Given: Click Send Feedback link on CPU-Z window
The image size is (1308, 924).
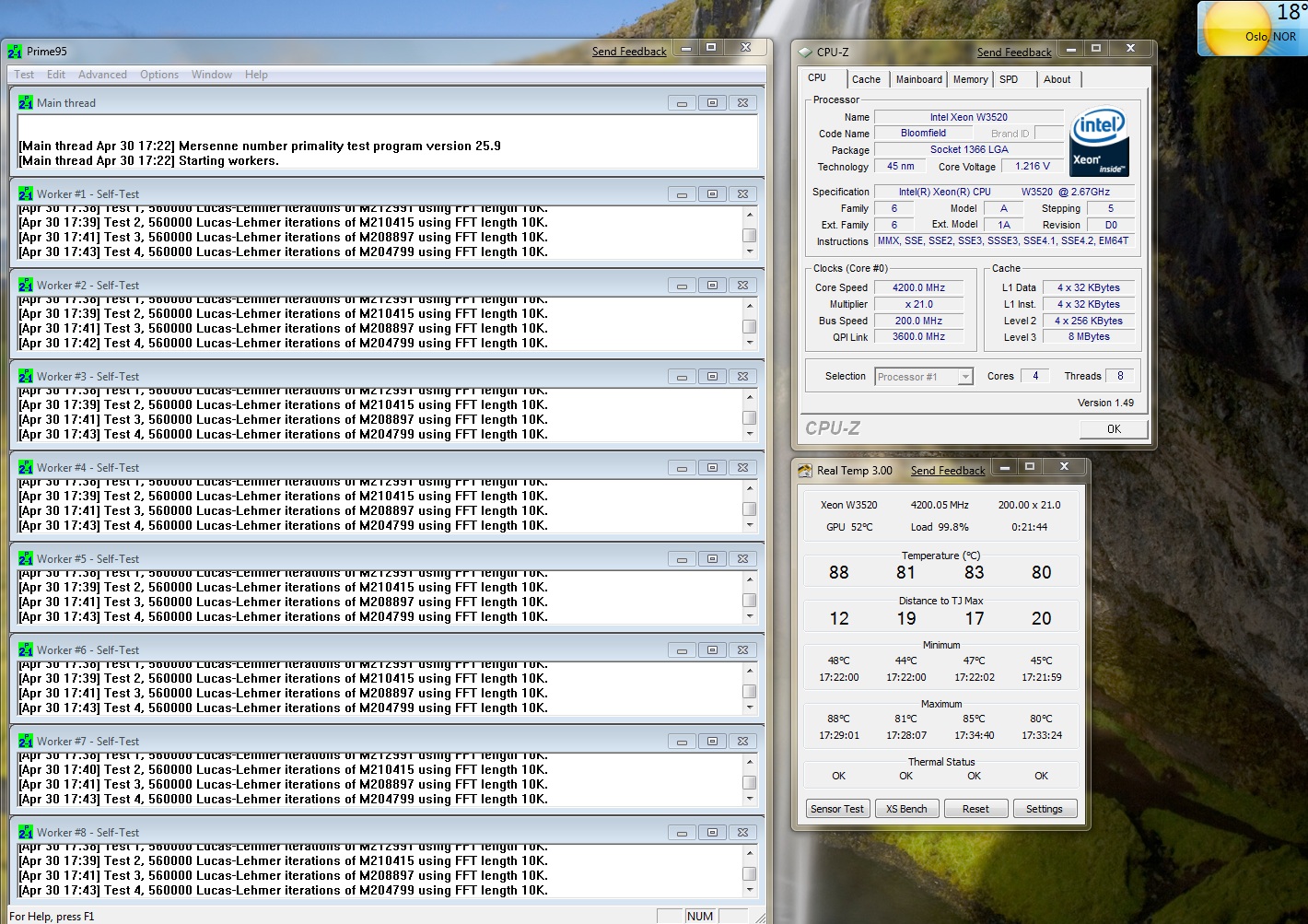Looking at the screenshot, I should pyautogui.click(x=1014, y=53).
